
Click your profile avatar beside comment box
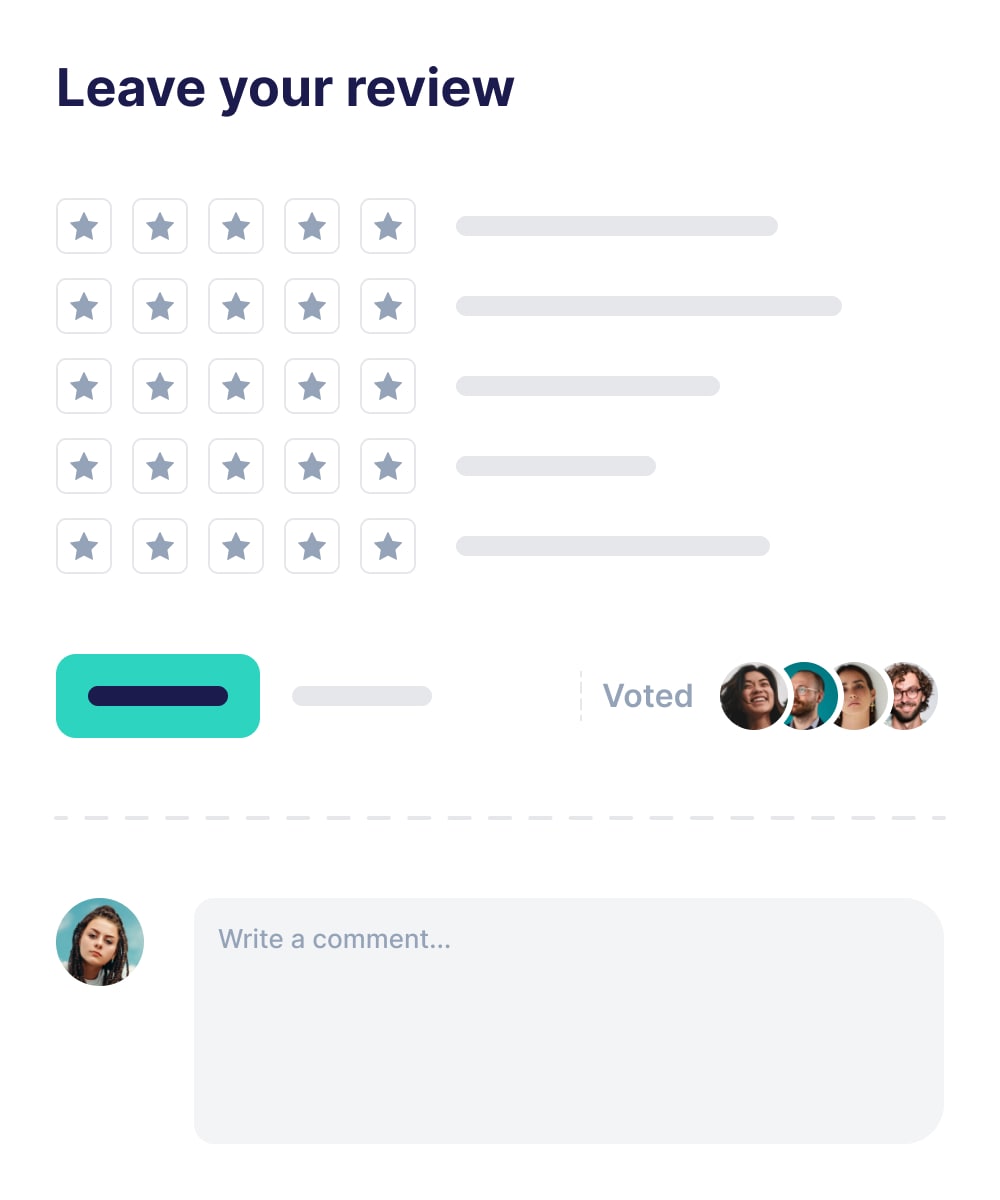click(x=100, y=942)
